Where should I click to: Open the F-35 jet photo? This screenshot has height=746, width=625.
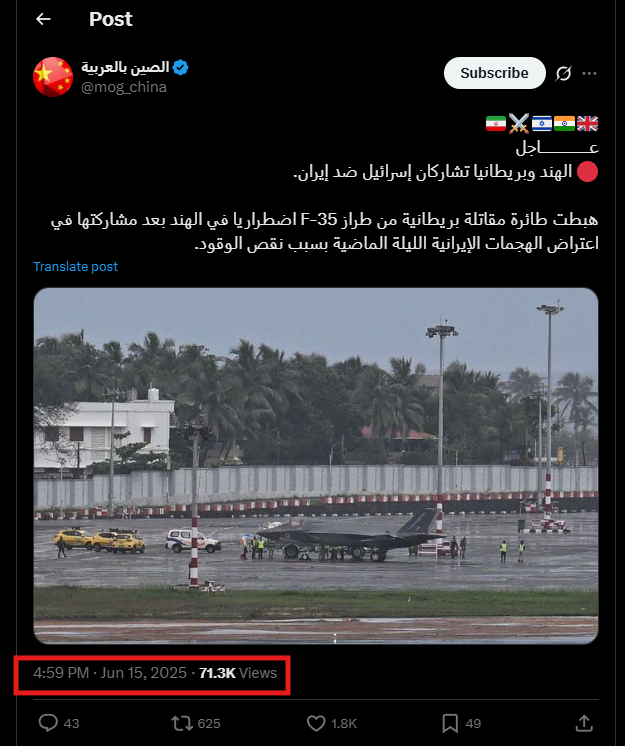[316, 466]
